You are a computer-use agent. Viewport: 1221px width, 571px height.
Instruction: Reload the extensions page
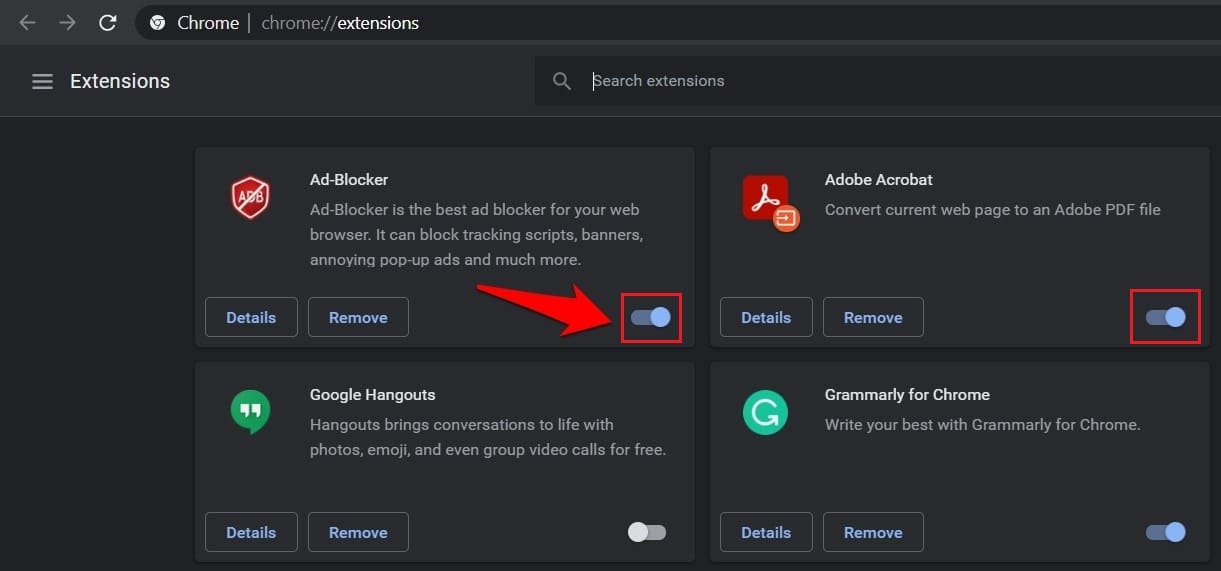107,23
